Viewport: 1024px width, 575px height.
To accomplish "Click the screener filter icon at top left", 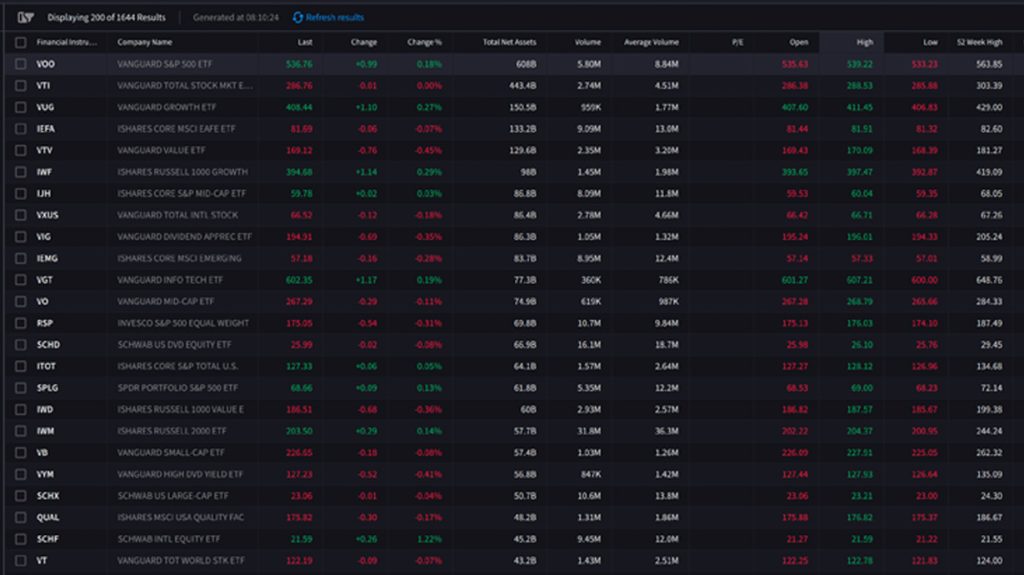I will coord(25,18).
